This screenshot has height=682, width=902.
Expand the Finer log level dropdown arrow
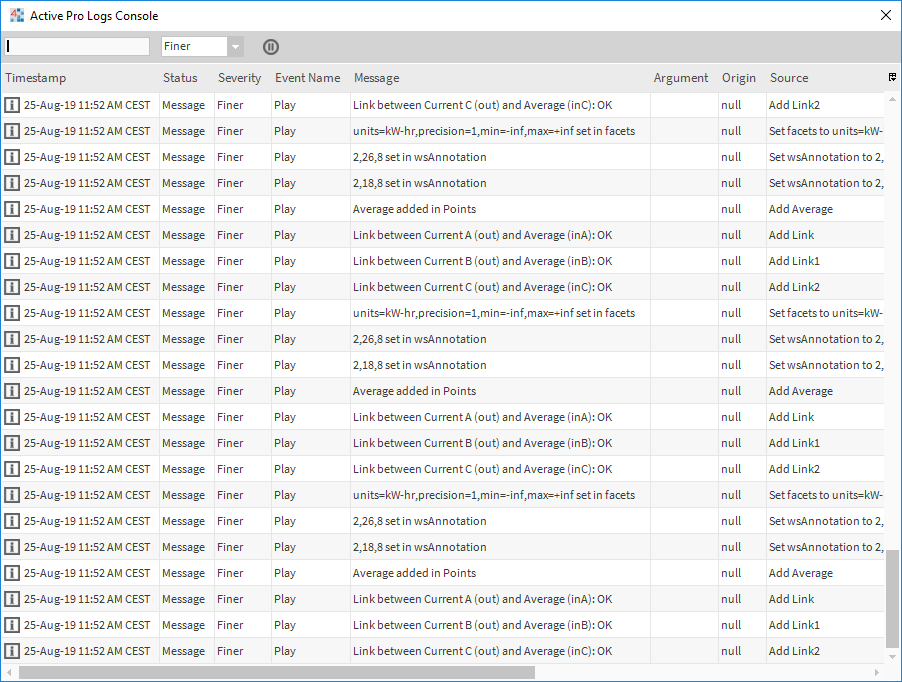tap(235, 47)
